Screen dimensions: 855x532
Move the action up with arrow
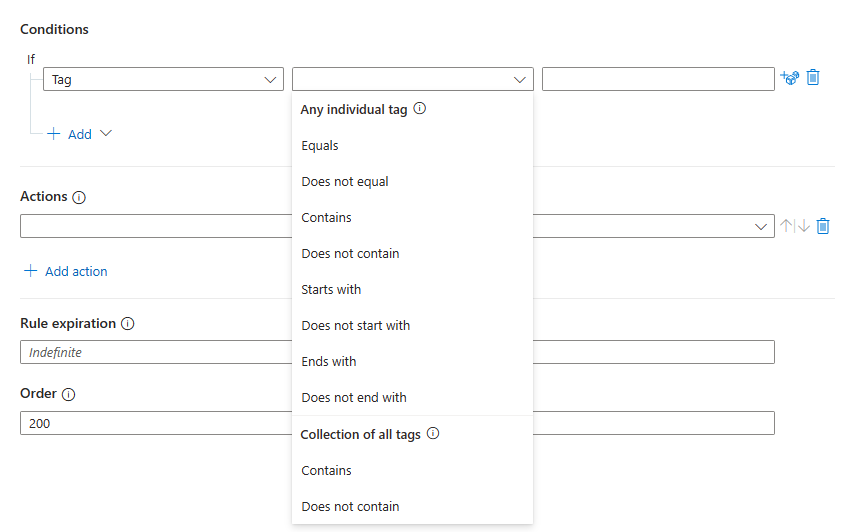point(786,226)
